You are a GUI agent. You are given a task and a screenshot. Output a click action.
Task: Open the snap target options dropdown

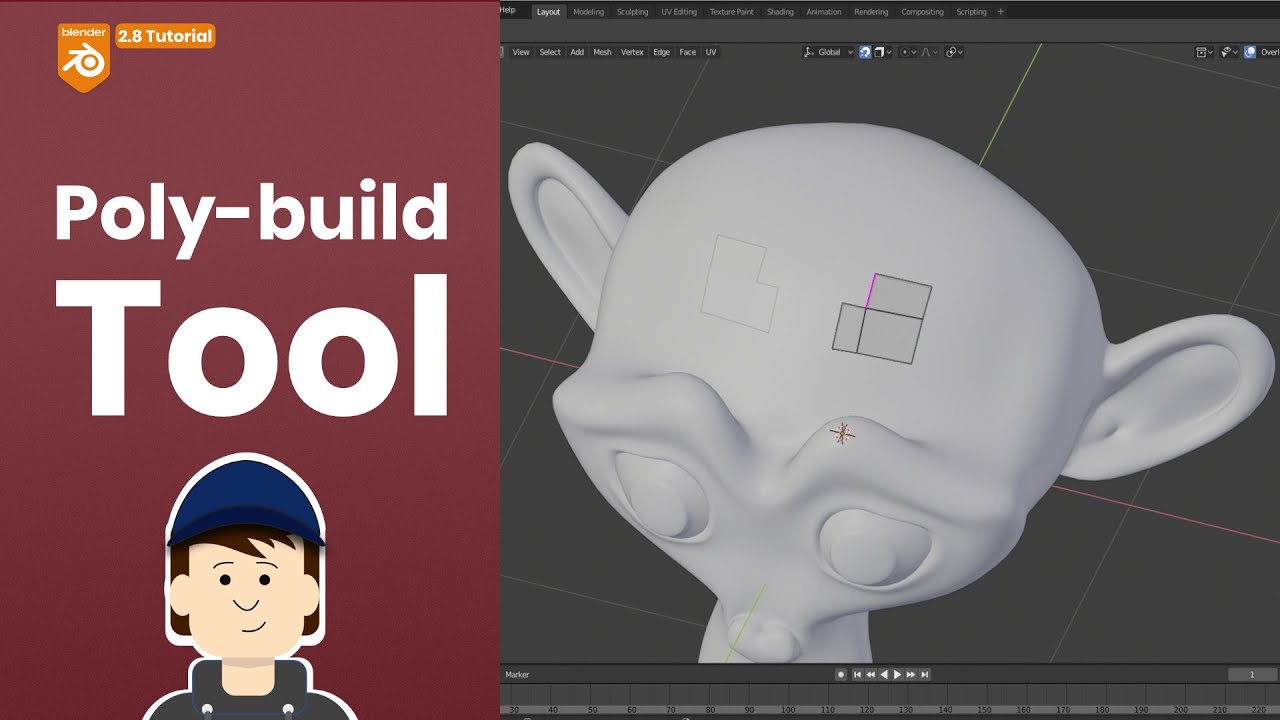coord(883,52)
